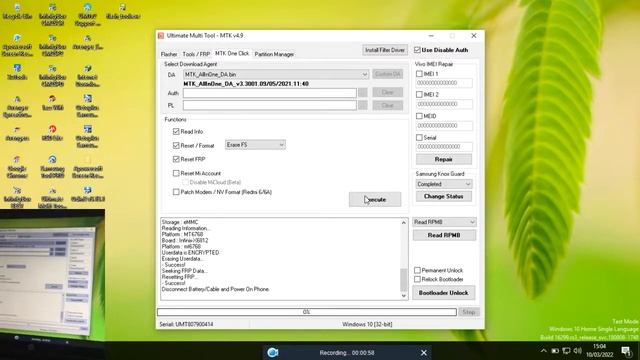Enable the IMEI 1 checkbox
Viewport: 640px width, 360px height.
(x=419, y=74)
